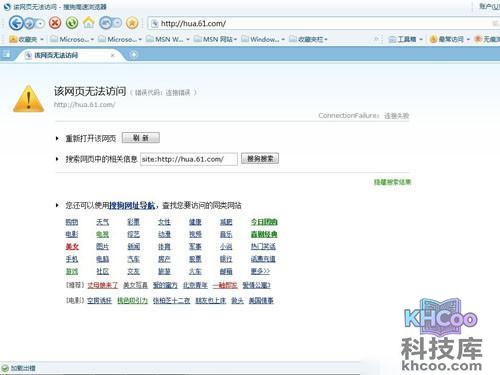Viewport: 500px width, 375px height.
Task: Click the 搜狗搜索 search button
Action: pyautogui.click(x=260, y=159)
